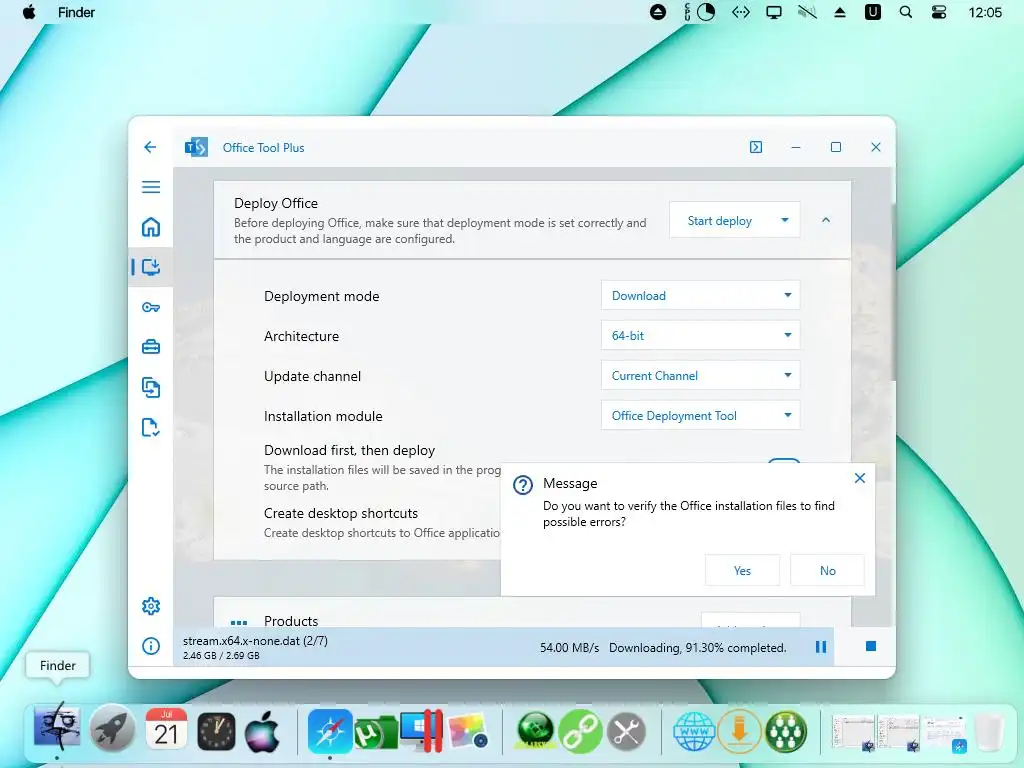Click the Products ellipsis icon
Viewport: 1024px width, 768px height.
tap(239, 622)
